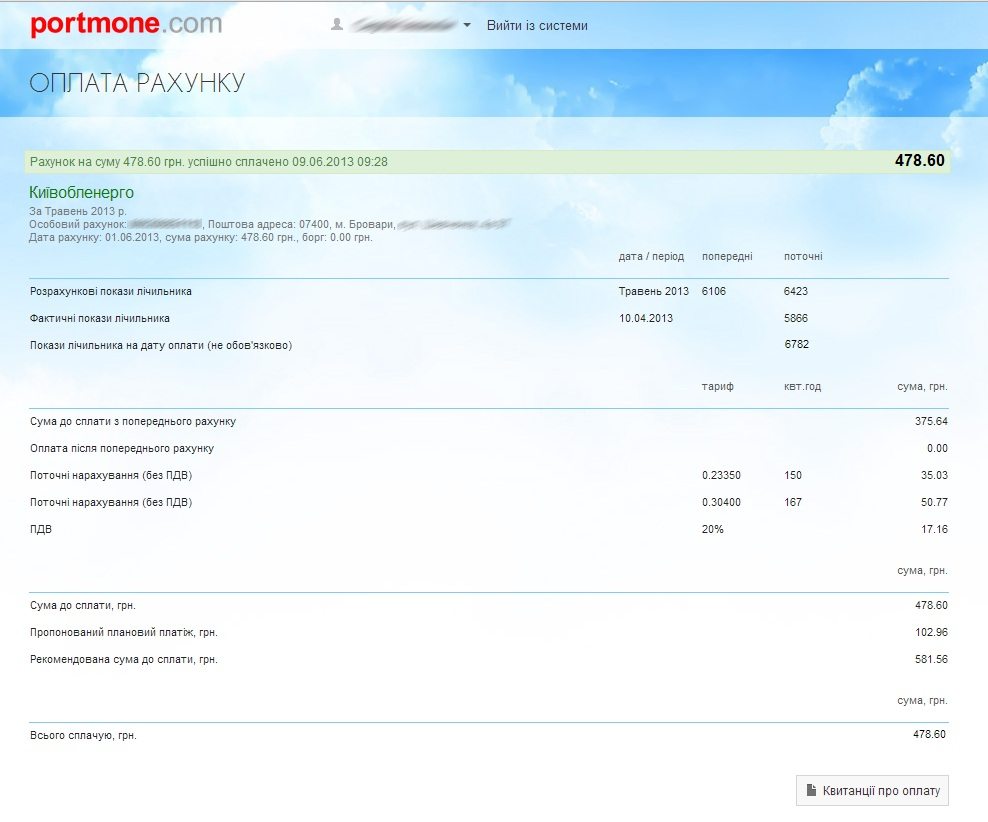Click kWh value 167

[793, 503]
